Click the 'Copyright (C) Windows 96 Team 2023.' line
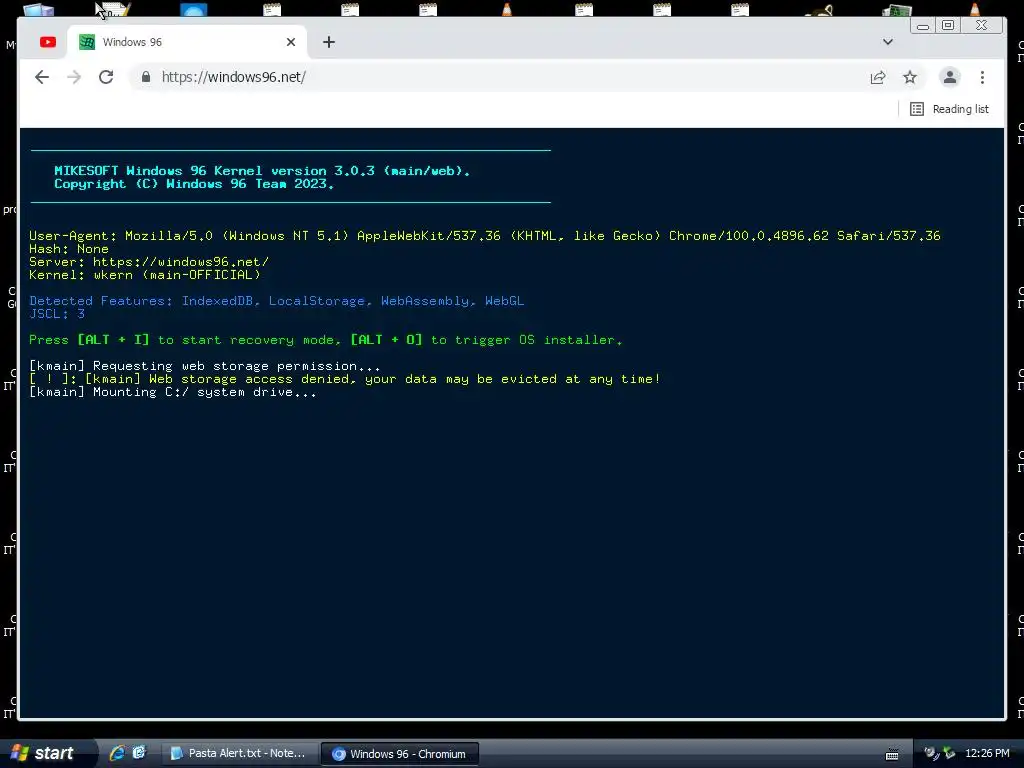The height and width of the screenshot is (768, 1024). (x=194, y=184)
